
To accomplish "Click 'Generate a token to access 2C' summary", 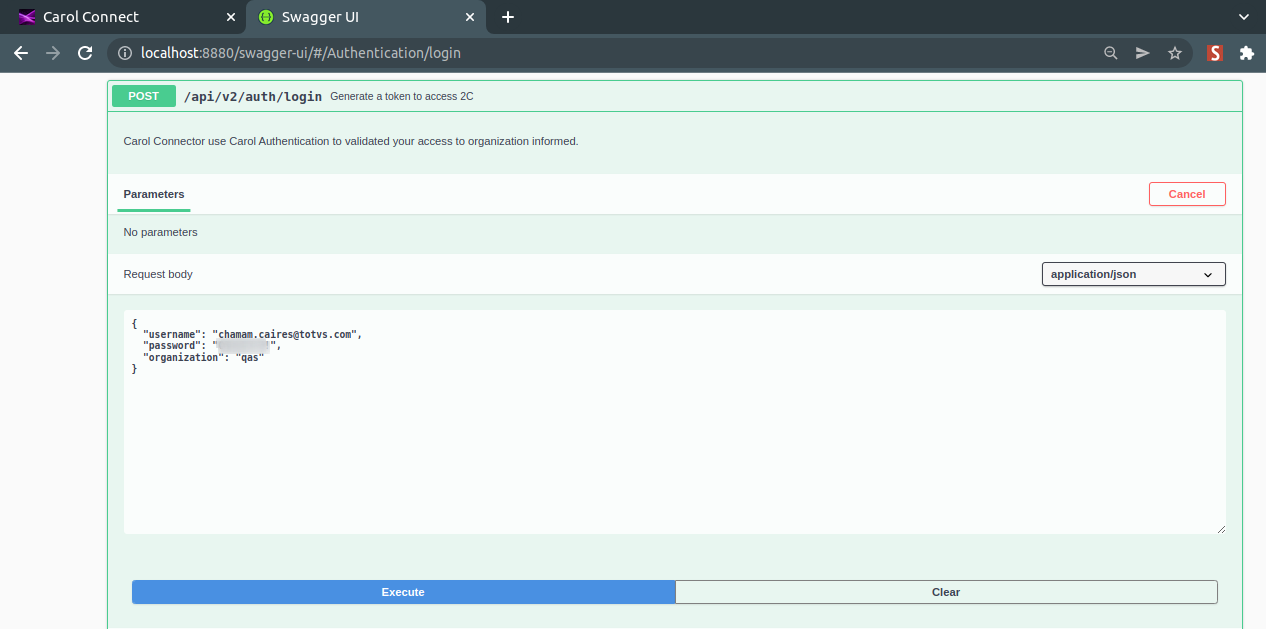I will pyautogui.click(x=402, y=97).
